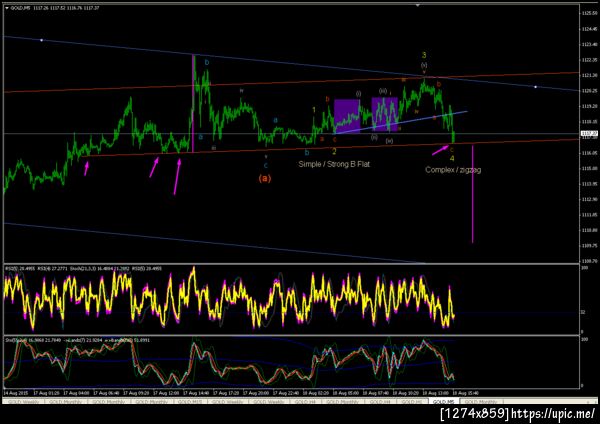
Task: Select the 'Complex / zigzag' text label
Action: tap(453, 170)
